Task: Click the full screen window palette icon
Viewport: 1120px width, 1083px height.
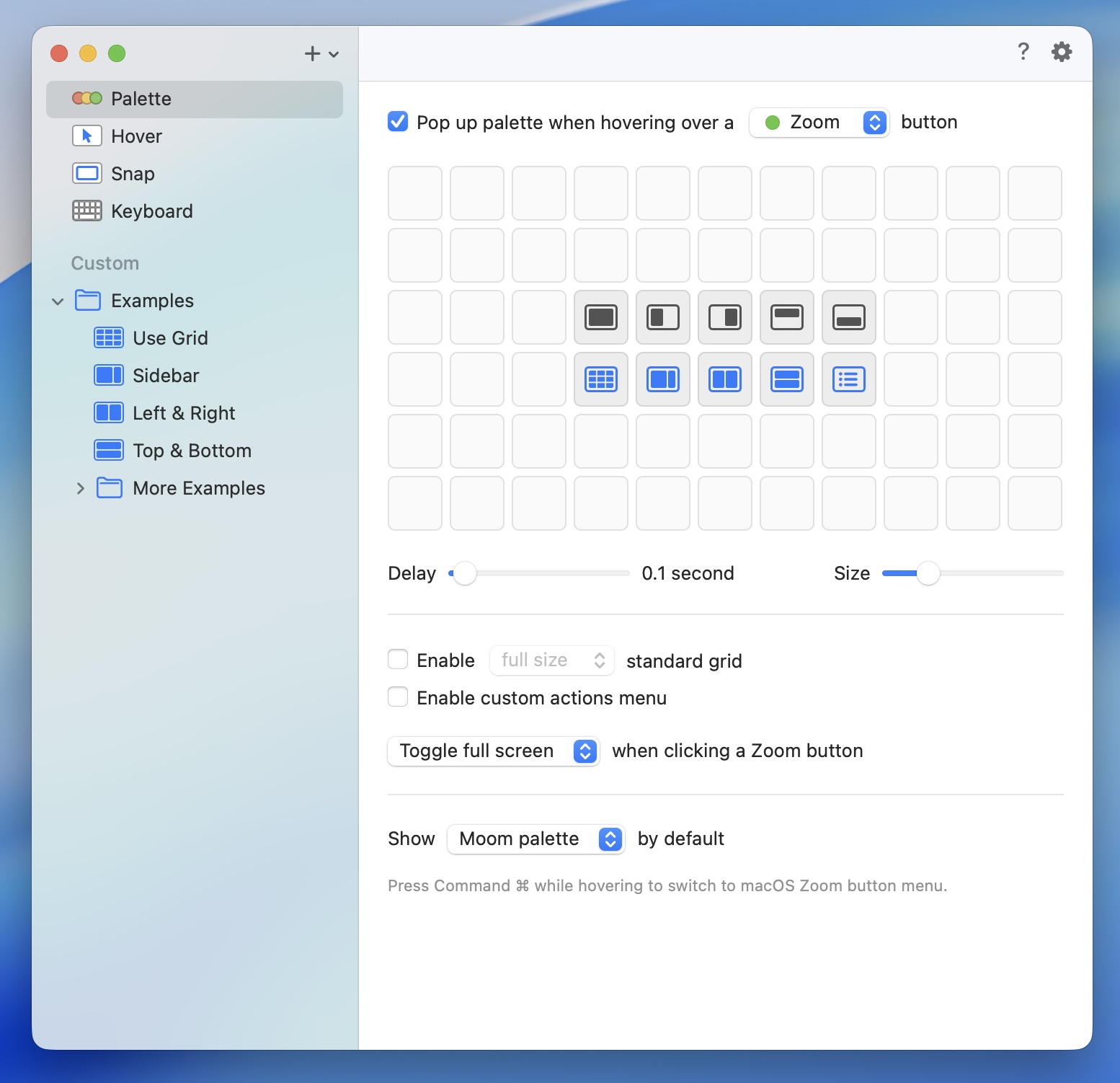Action: coord(600,317)
